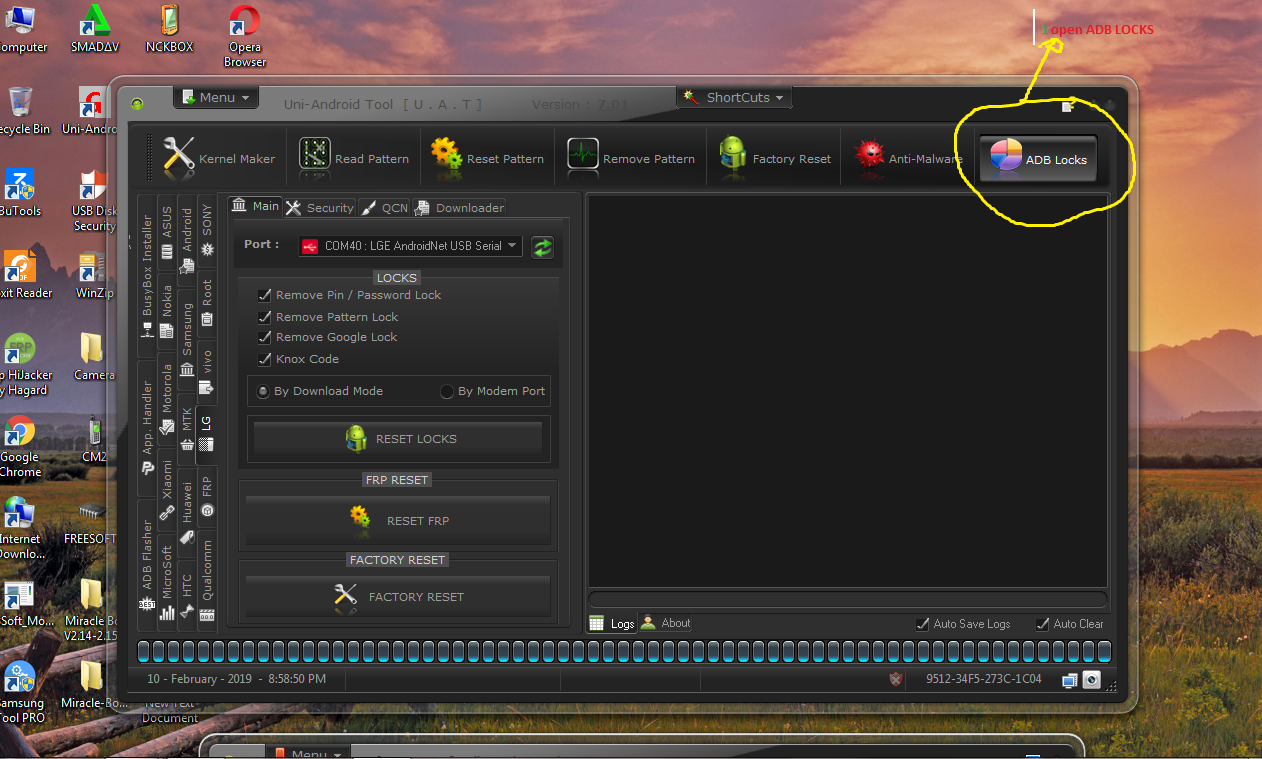Click the RESET LOCKS button

tap(398, 439)
